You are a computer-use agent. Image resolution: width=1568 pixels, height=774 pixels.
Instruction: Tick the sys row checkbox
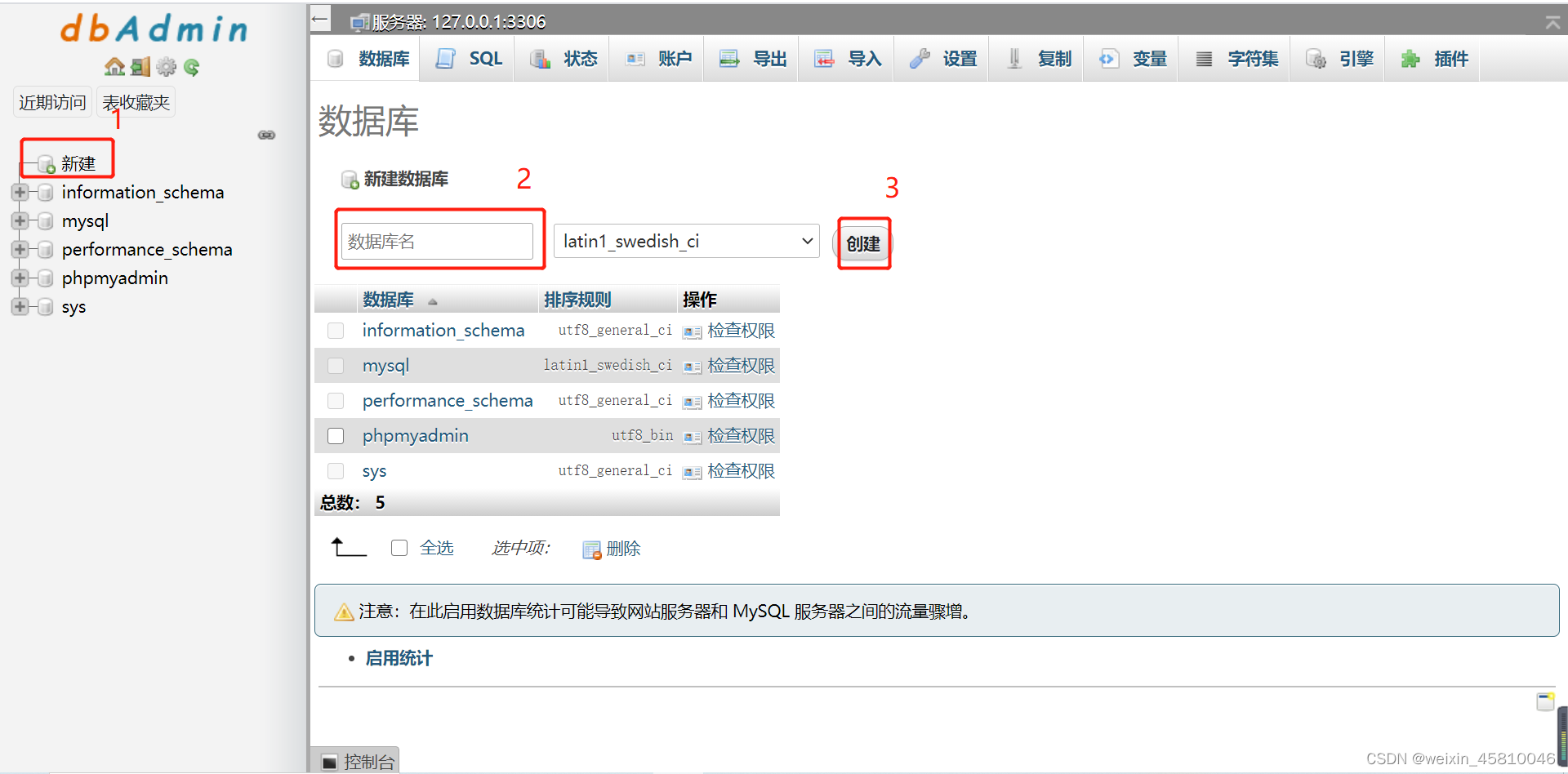[x=336, y=471]
